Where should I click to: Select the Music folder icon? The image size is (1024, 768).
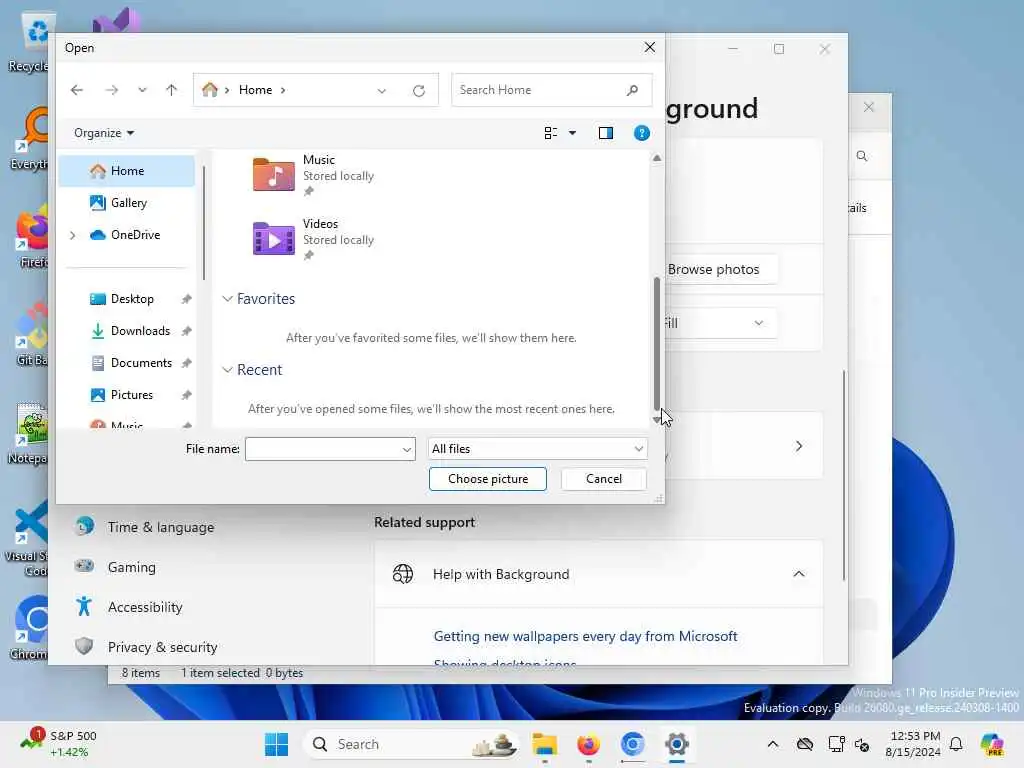coord(273,175)
